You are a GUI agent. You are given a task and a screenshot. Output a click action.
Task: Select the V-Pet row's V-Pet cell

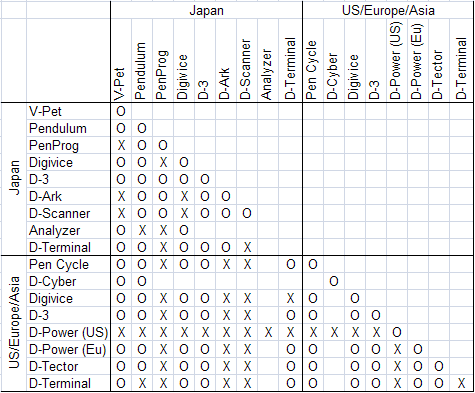point(121,111)
